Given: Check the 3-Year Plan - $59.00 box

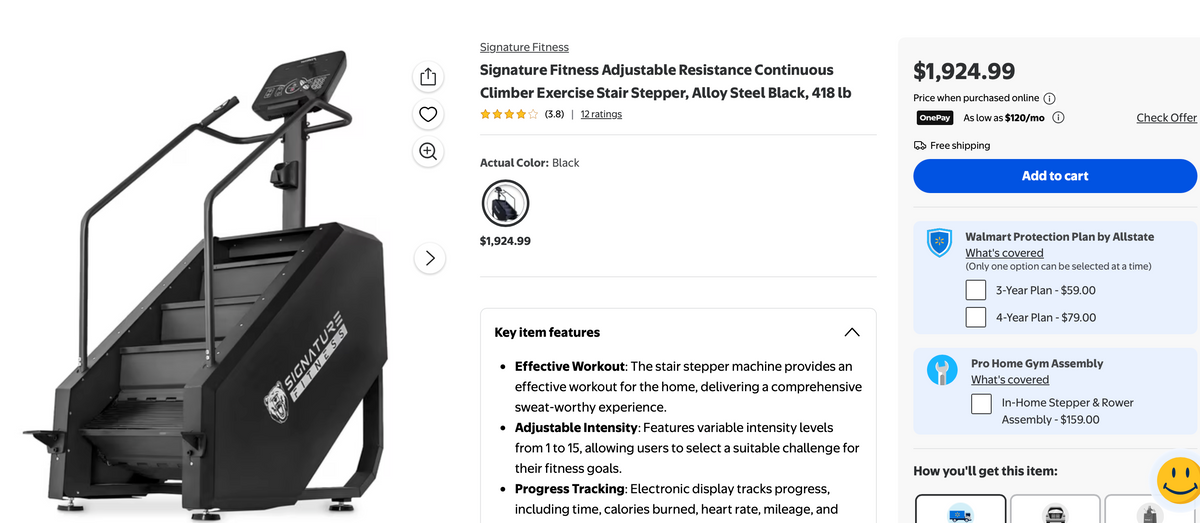Looking at the screenshot, I should [976, 290].
